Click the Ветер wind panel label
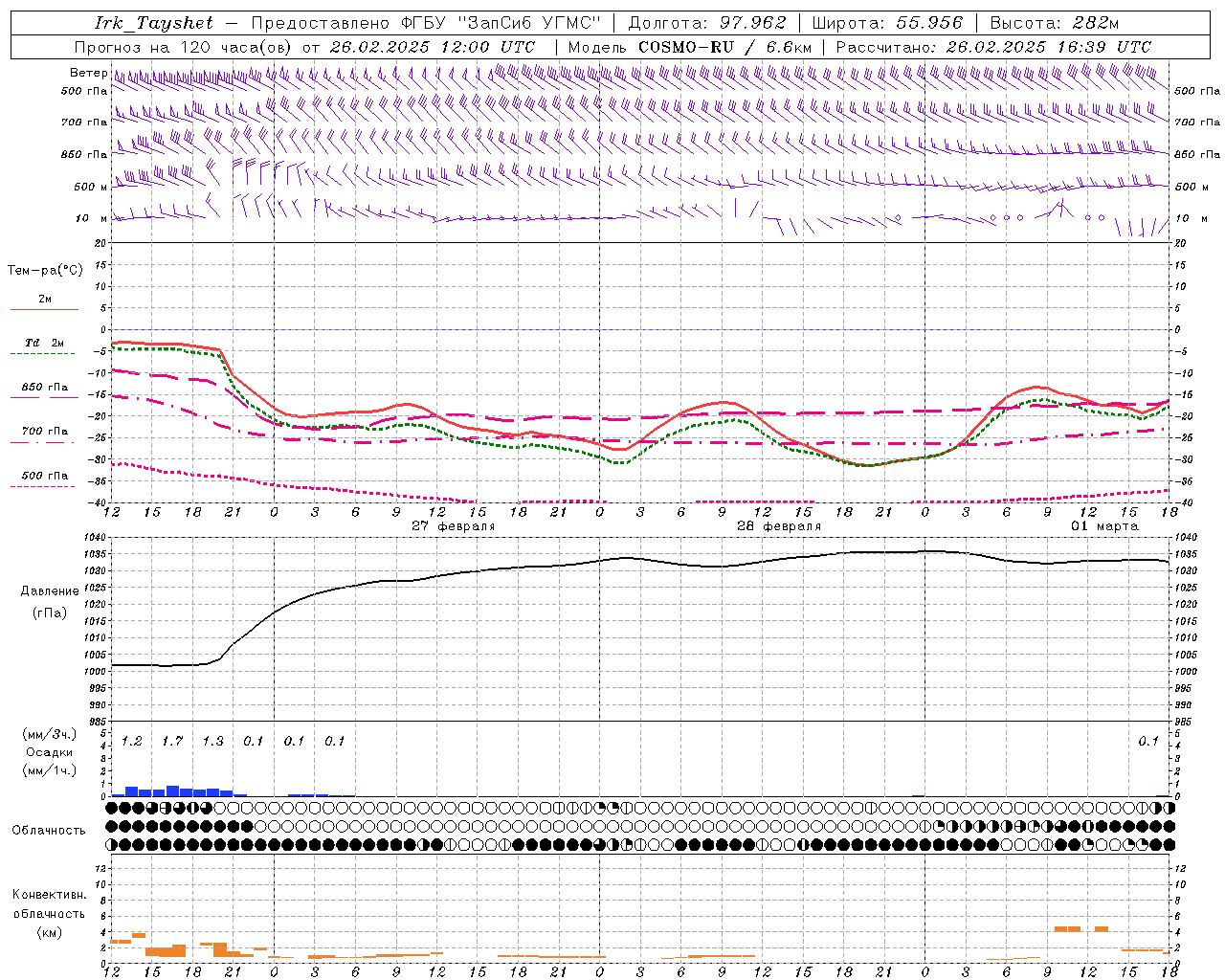Viewport: 1225px width, 980px height. point(88,73)
